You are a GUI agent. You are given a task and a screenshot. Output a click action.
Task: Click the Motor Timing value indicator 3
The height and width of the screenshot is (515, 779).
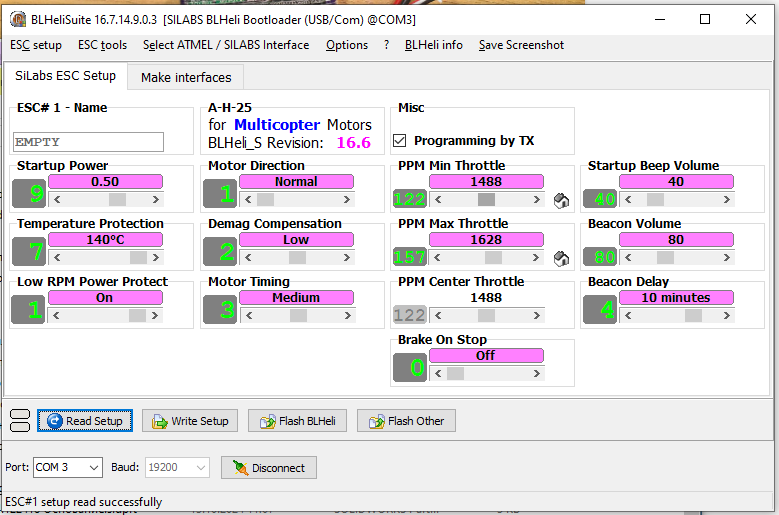pyautogui.click(x=220, y=309)
